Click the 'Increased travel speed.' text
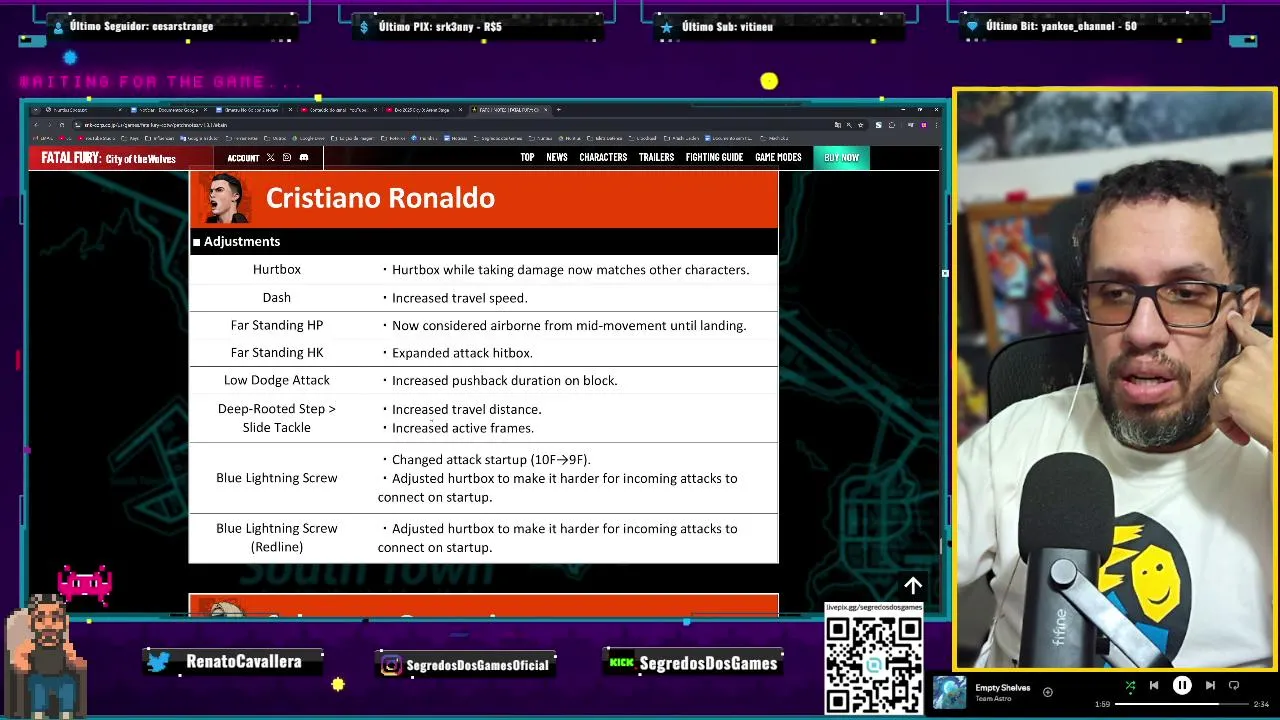The width and height of the screenshot is (1280, 720). click(460, 298)
